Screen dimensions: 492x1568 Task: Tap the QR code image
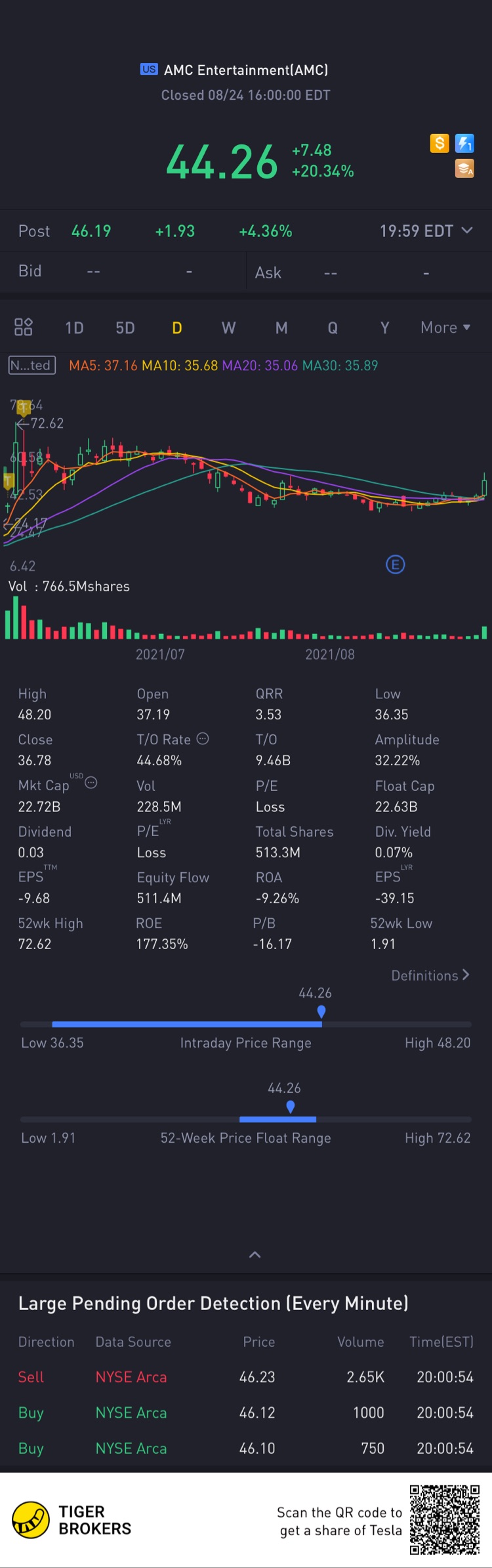445,1520
